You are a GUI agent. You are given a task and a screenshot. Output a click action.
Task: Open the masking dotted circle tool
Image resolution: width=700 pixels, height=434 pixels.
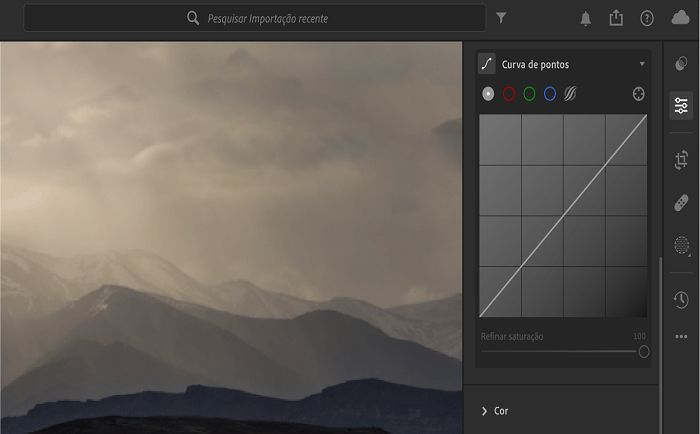click(682, 245)
